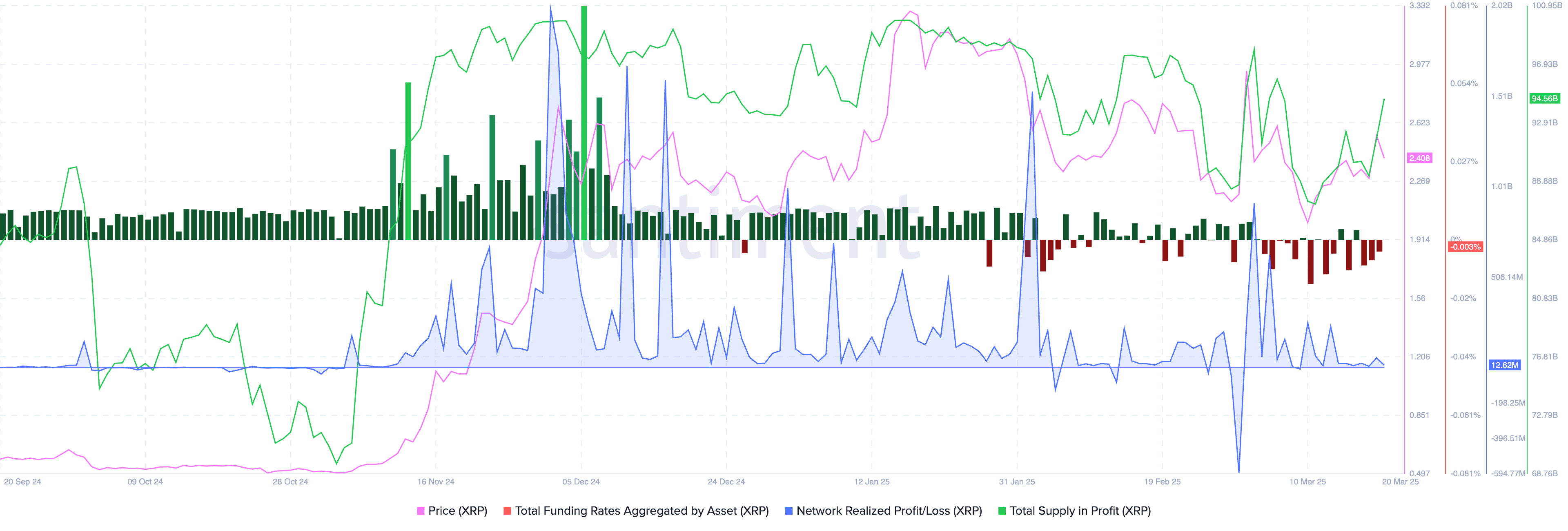
Task: Click the 12 Jan 25 date label
Action: coord(872,482)
